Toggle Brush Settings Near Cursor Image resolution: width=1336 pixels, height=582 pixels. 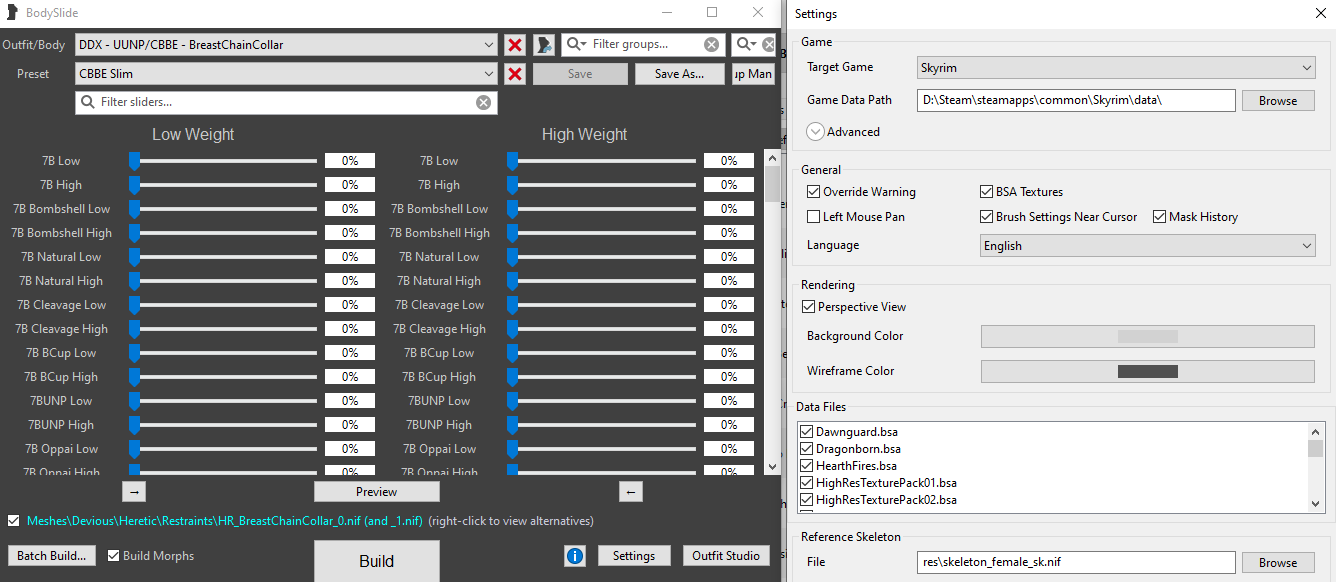coord(986,217)
